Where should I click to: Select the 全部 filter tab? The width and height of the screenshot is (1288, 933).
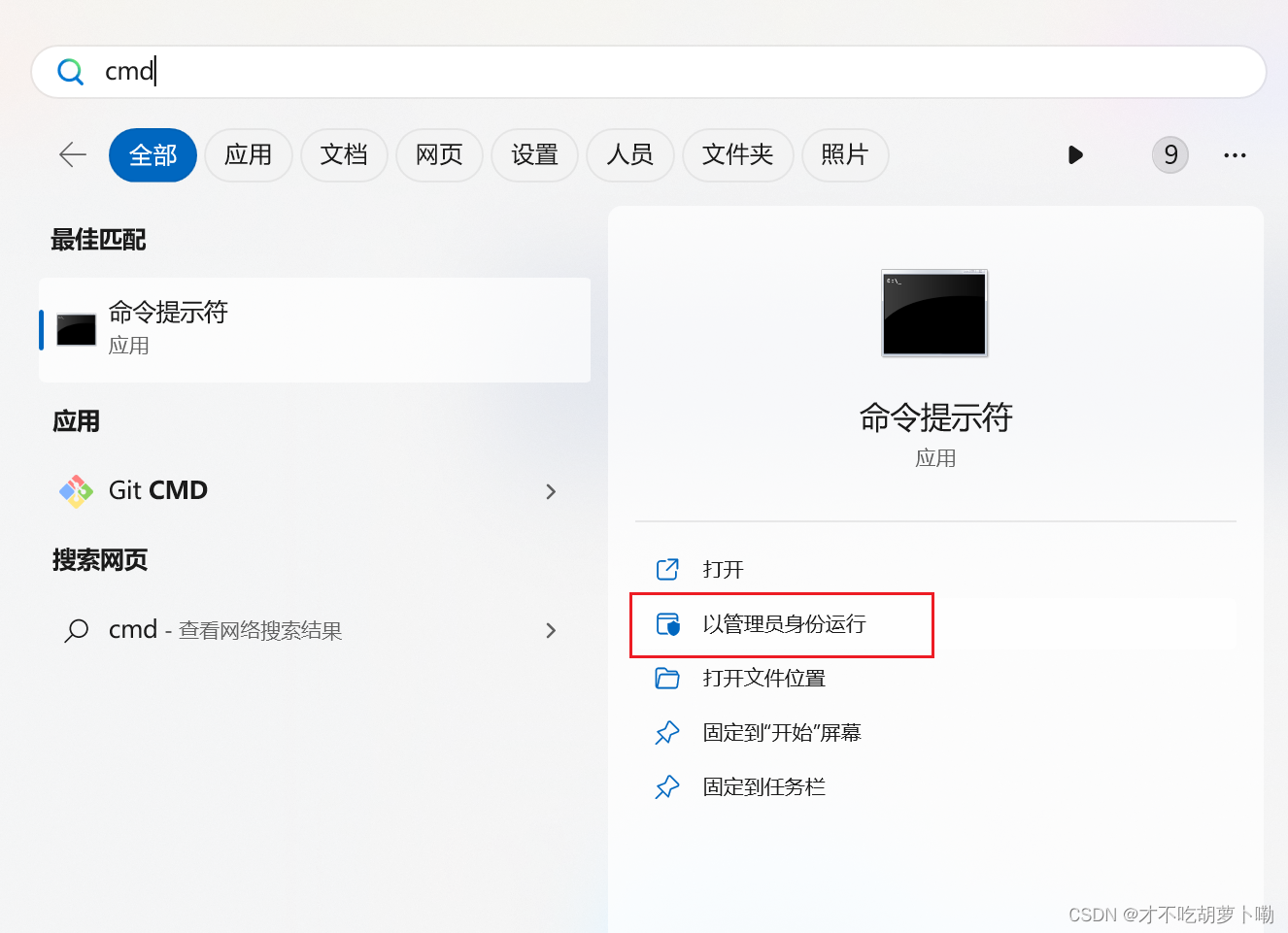pos(153,155)
